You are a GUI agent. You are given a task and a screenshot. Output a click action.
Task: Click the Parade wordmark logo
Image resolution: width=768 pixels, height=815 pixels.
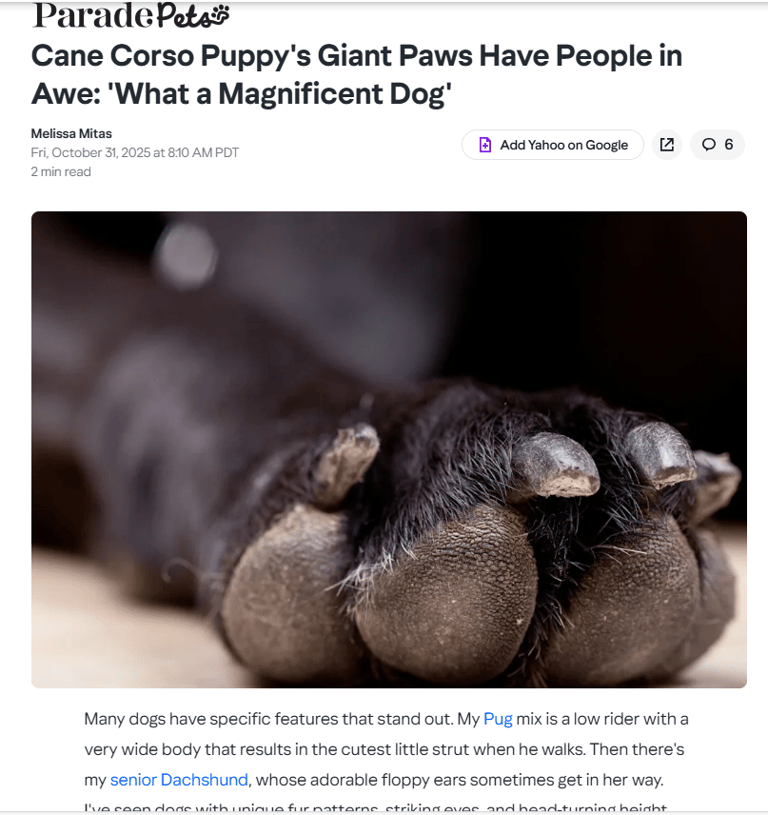coord(92,16)
